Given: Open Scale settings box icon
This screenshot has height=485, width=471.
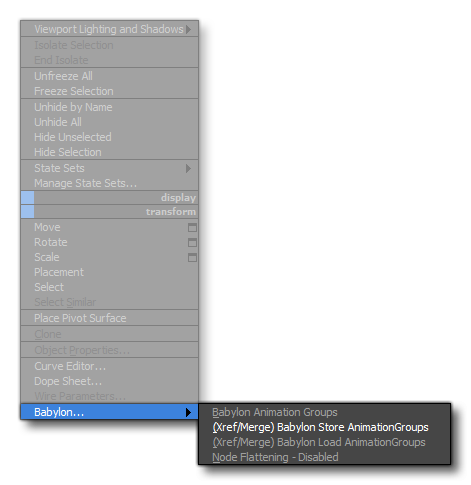Looking at the screenshot, I should point(192,258).
